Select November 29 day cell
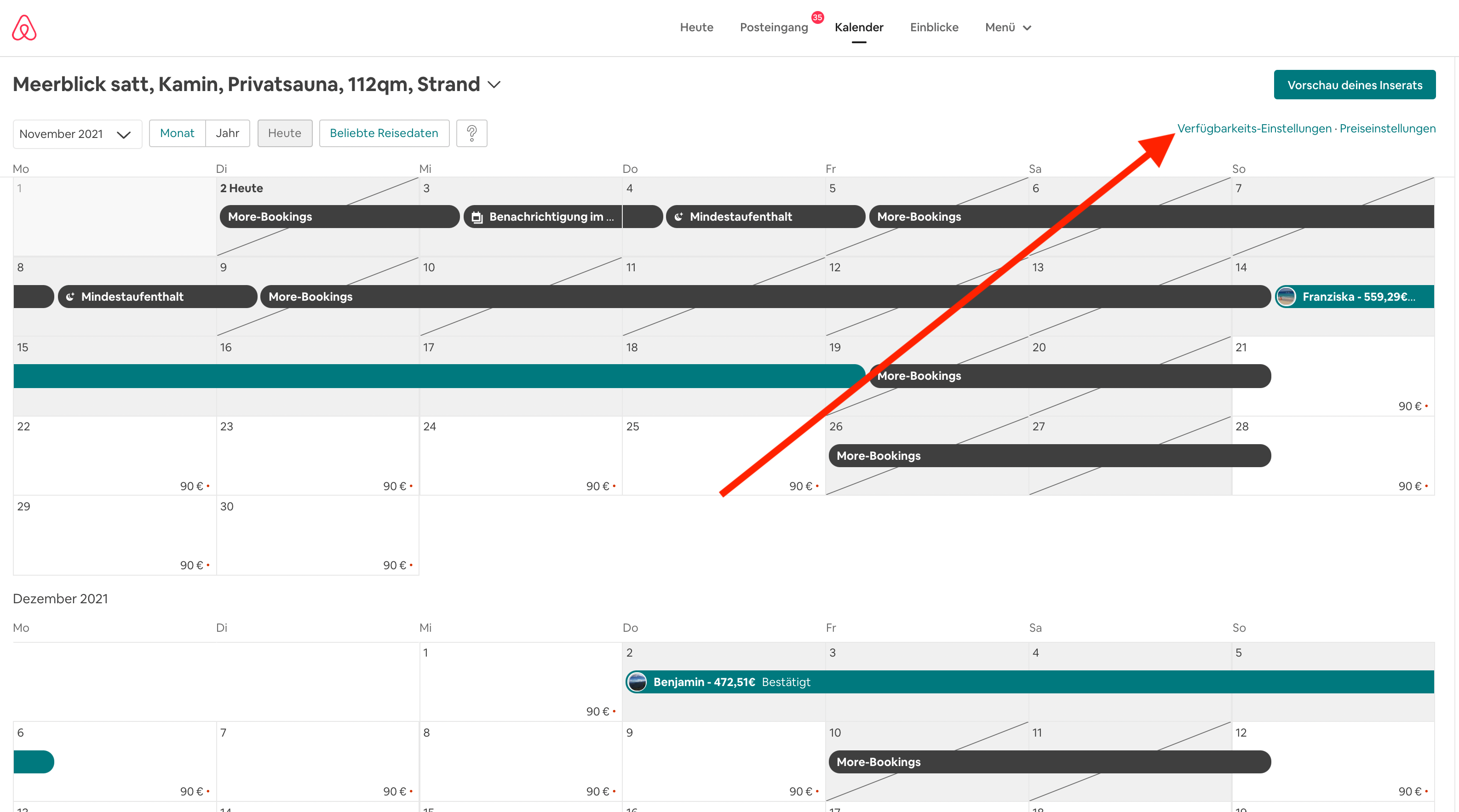The width and height of the screenshot is (1459, 812). pos(115,536)
